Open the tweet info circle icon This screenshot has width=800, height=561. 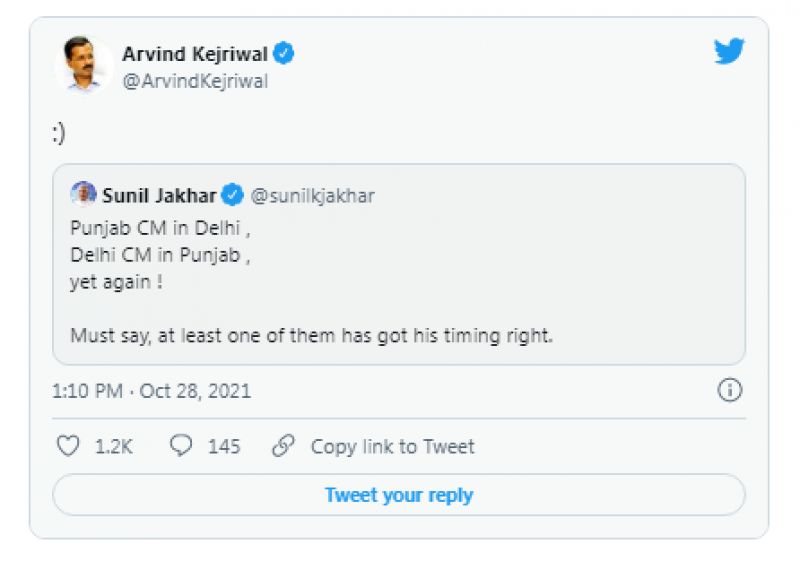tap(730, 390)
